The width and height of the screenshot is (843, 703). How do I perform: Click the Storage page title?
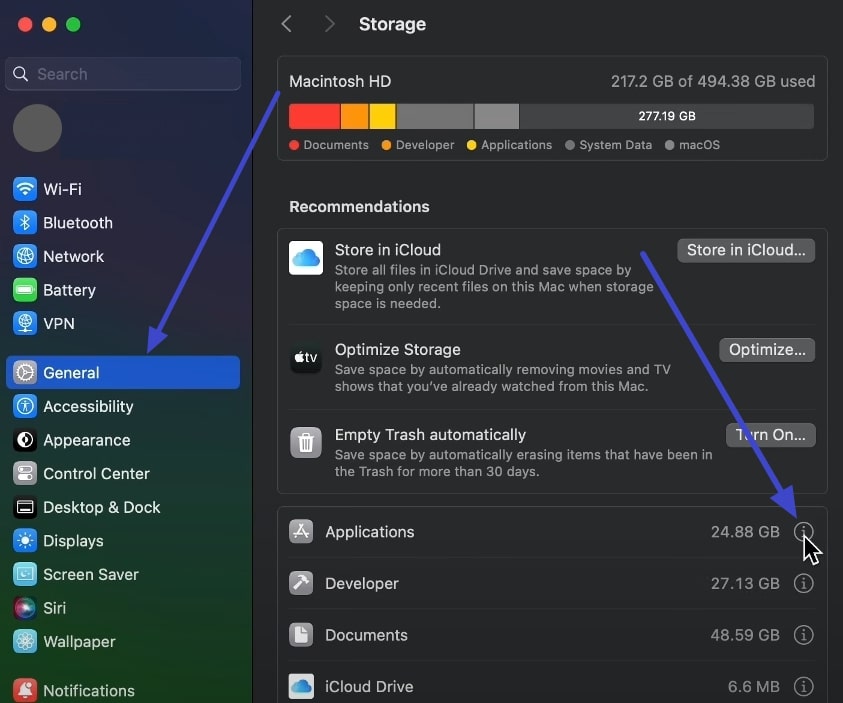(x=392, y=24)
